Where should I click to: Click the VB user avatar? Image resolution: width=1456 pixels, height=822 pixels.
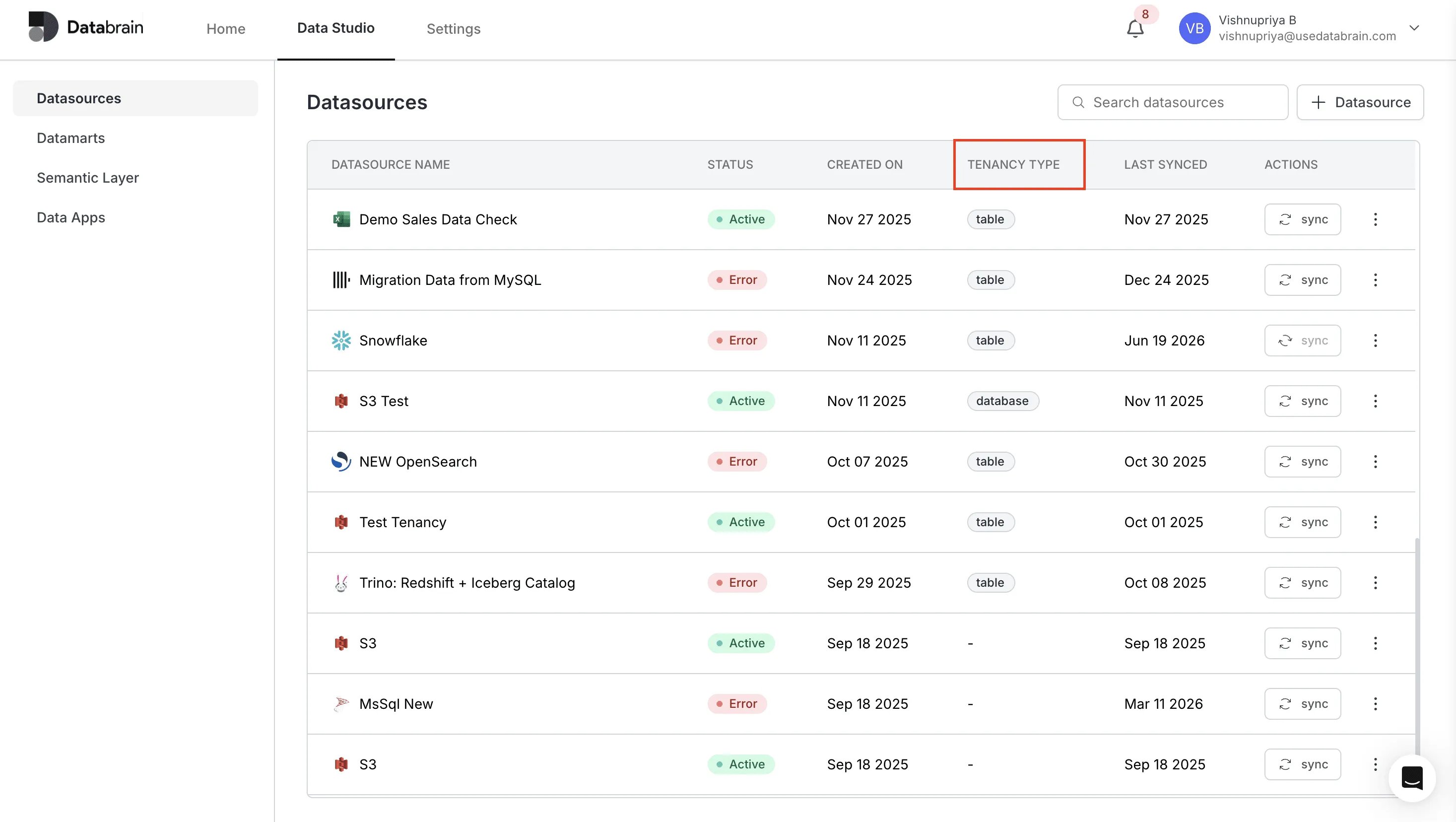1194,28
